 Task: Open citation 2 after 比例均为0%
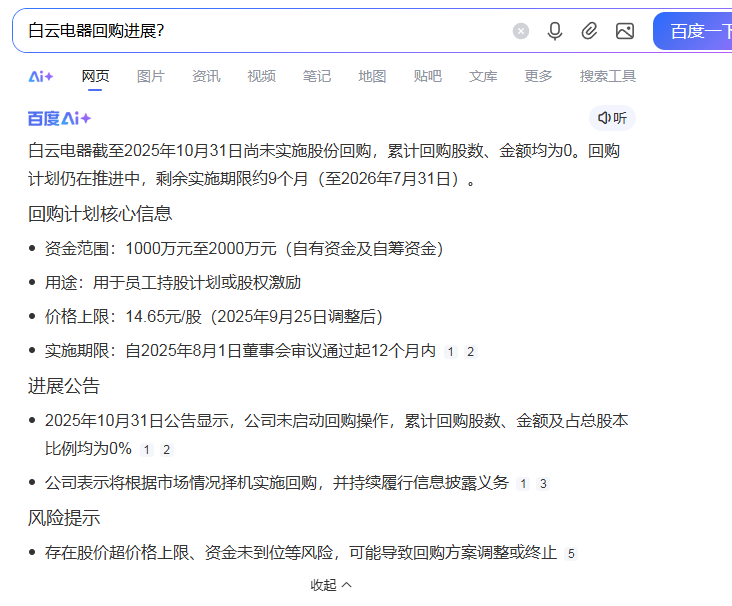tap(167, 450)
